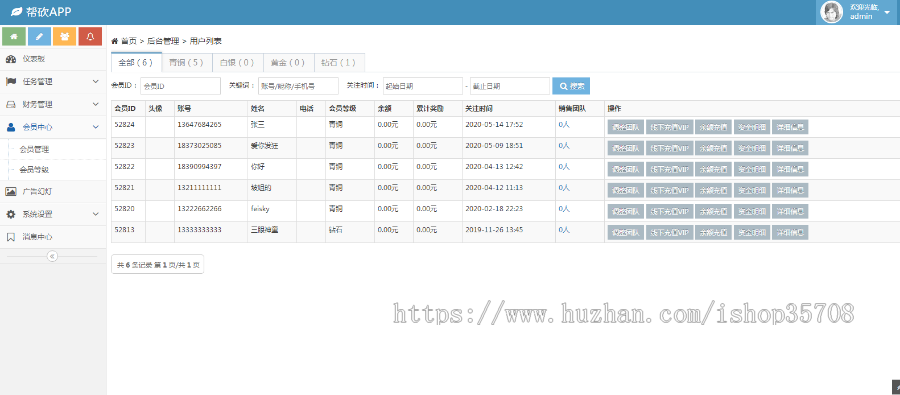Click the home icon in breadcrumb
900x395 pixels.
(114, 41)
